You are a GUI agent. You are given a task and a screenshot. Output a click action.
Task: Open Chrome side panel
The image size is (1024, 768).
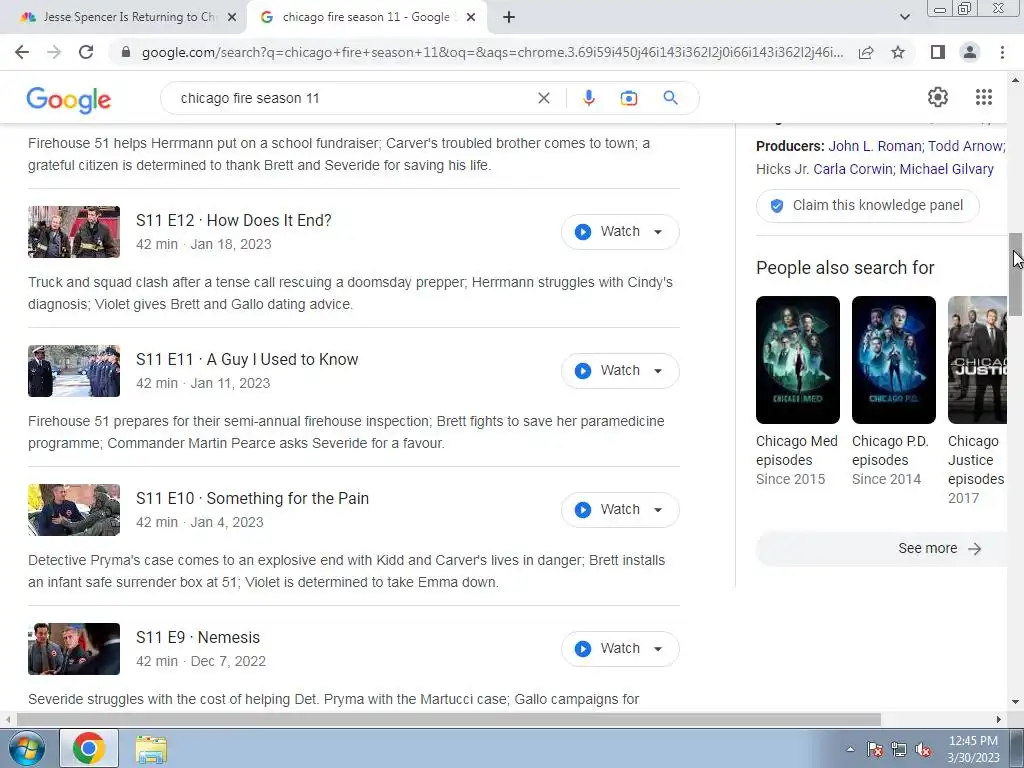[938, 52]
